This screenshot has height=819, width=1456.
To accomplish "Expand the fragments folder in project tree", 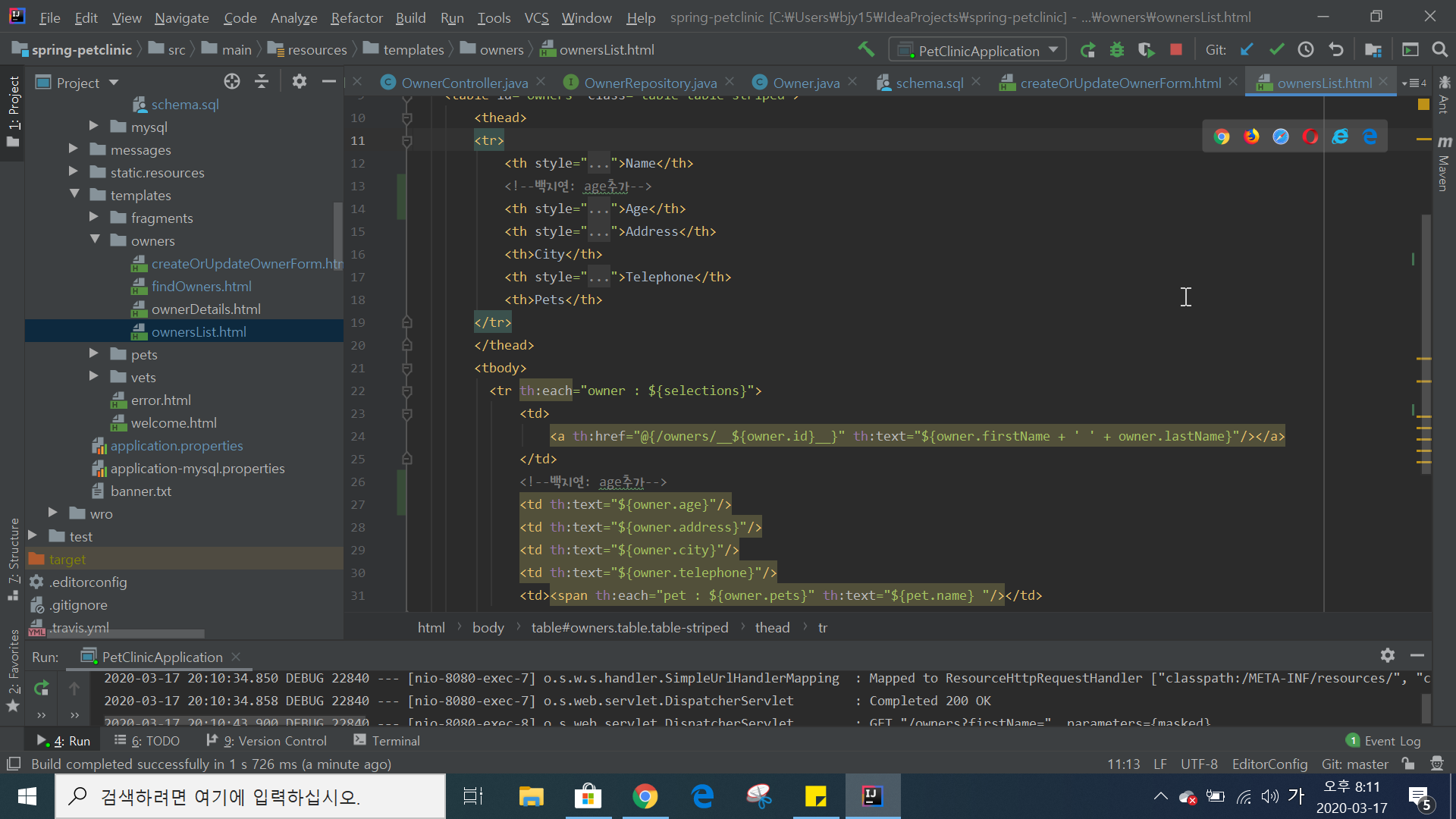I will (x=94, y=218).
